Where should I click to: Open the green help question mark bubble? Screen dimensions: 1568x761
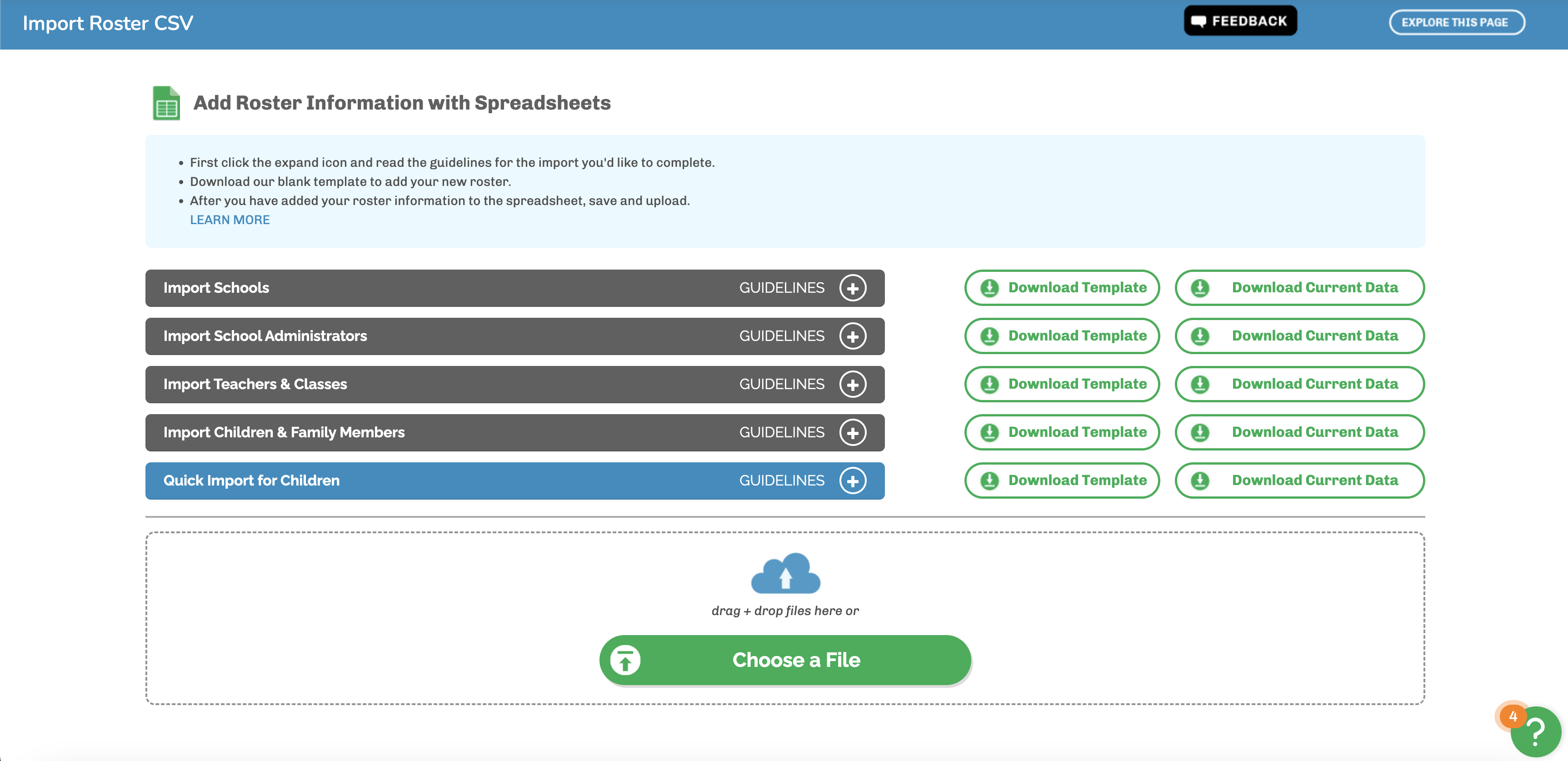[x=1535, y=731]
